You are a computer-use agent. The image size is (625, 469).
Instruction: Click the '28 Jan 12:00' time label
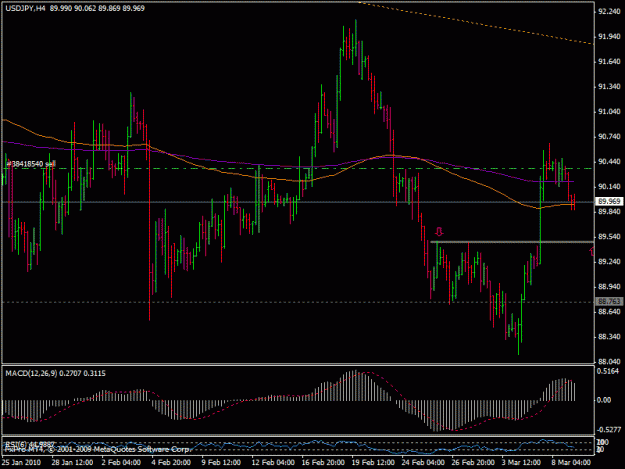coord(73,463)
